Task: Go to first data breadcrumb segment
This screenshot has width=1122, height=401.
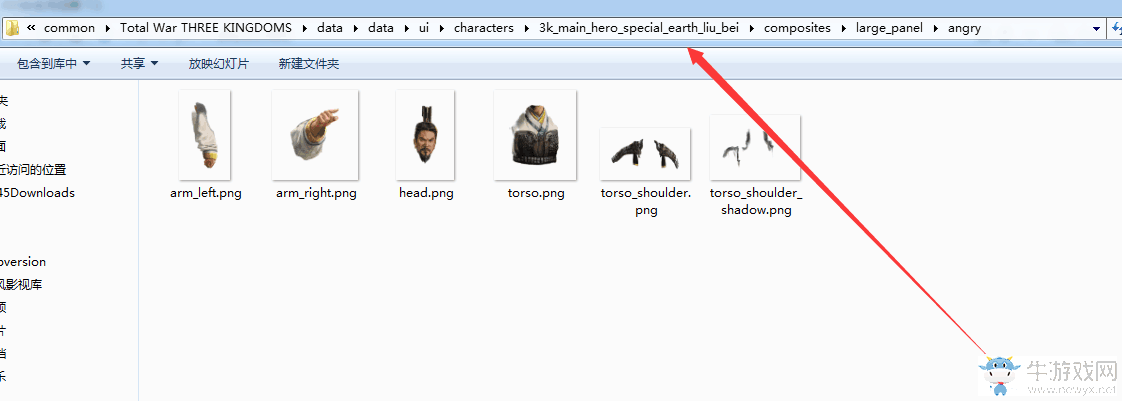Action: [330, 29]
